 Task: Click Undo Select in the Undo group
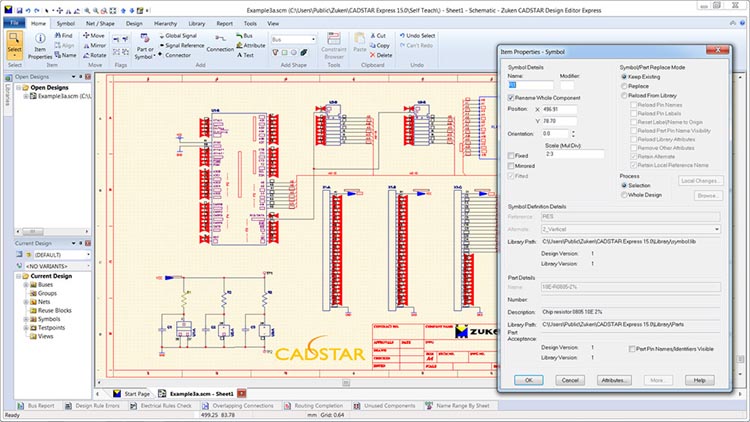(417, 35)
